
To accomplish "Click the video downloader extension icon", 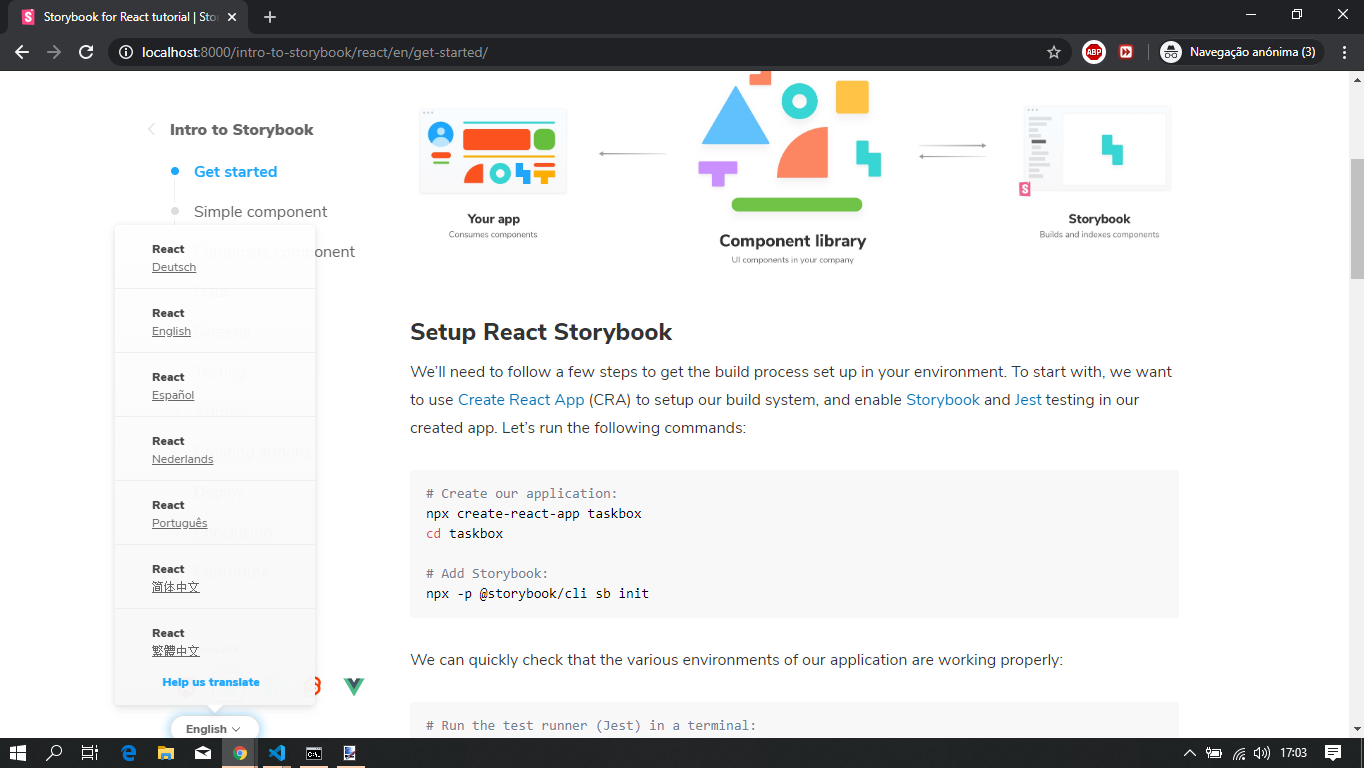I will click(1126, 51).
